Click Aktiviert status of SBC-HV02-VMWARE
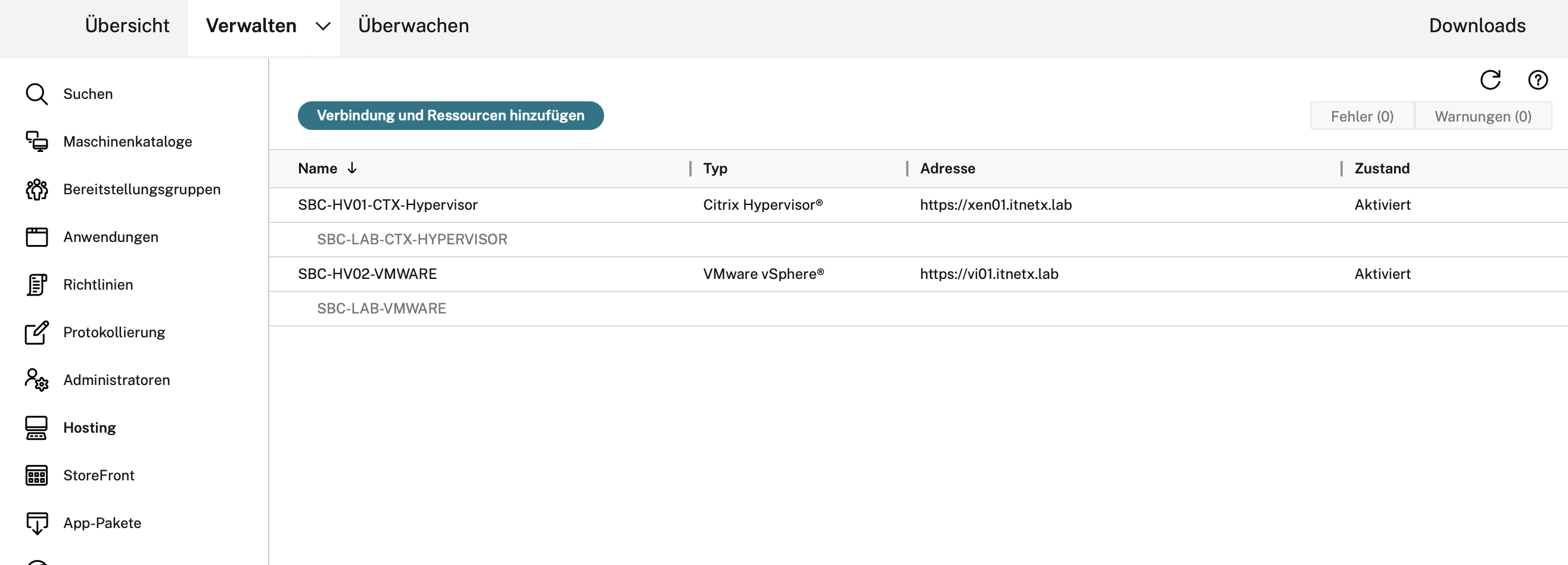The width and height of the screenshot is (1568, 565). [x=1382, y=274]
